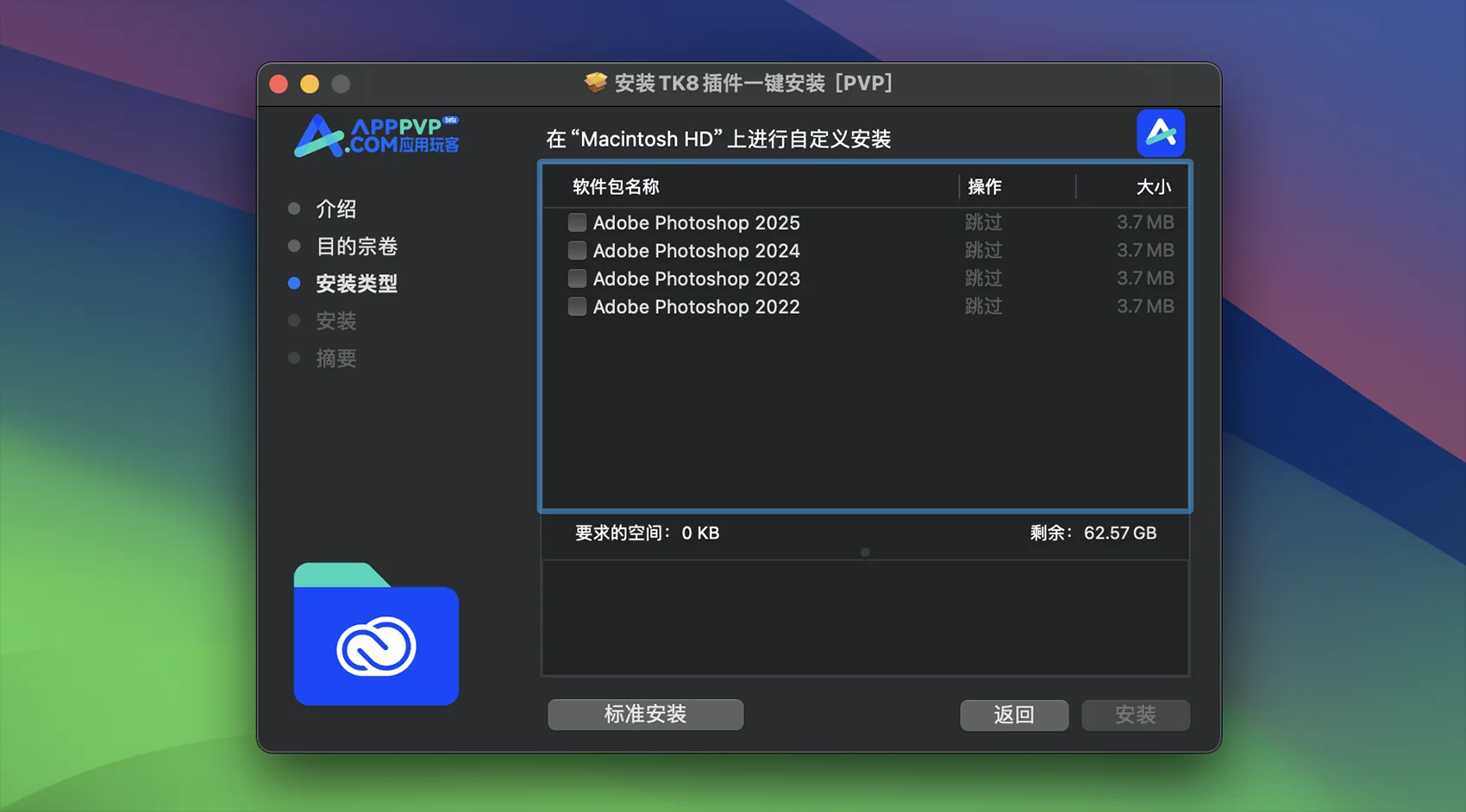Click the split-pane divider handle dot
The height and width of the screenshot is (812, 1466).
(865, 553)
